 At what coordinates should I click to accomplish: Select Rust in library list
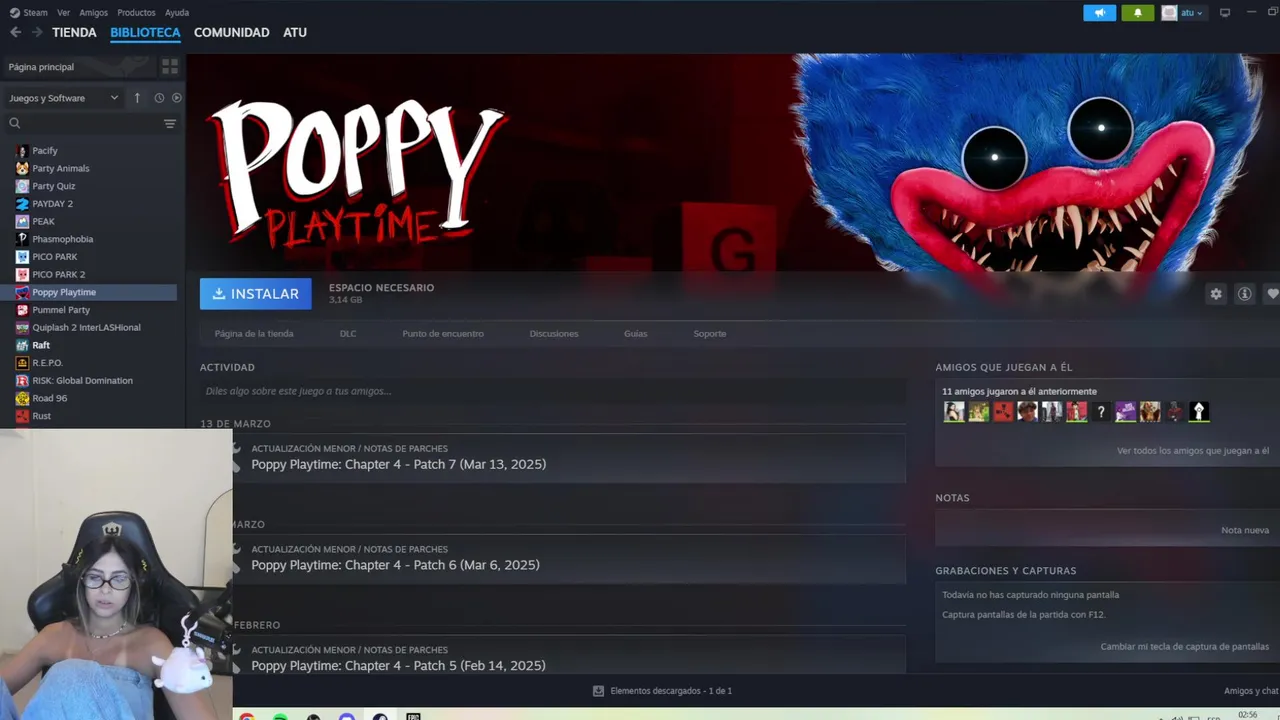tap(41, 416)
